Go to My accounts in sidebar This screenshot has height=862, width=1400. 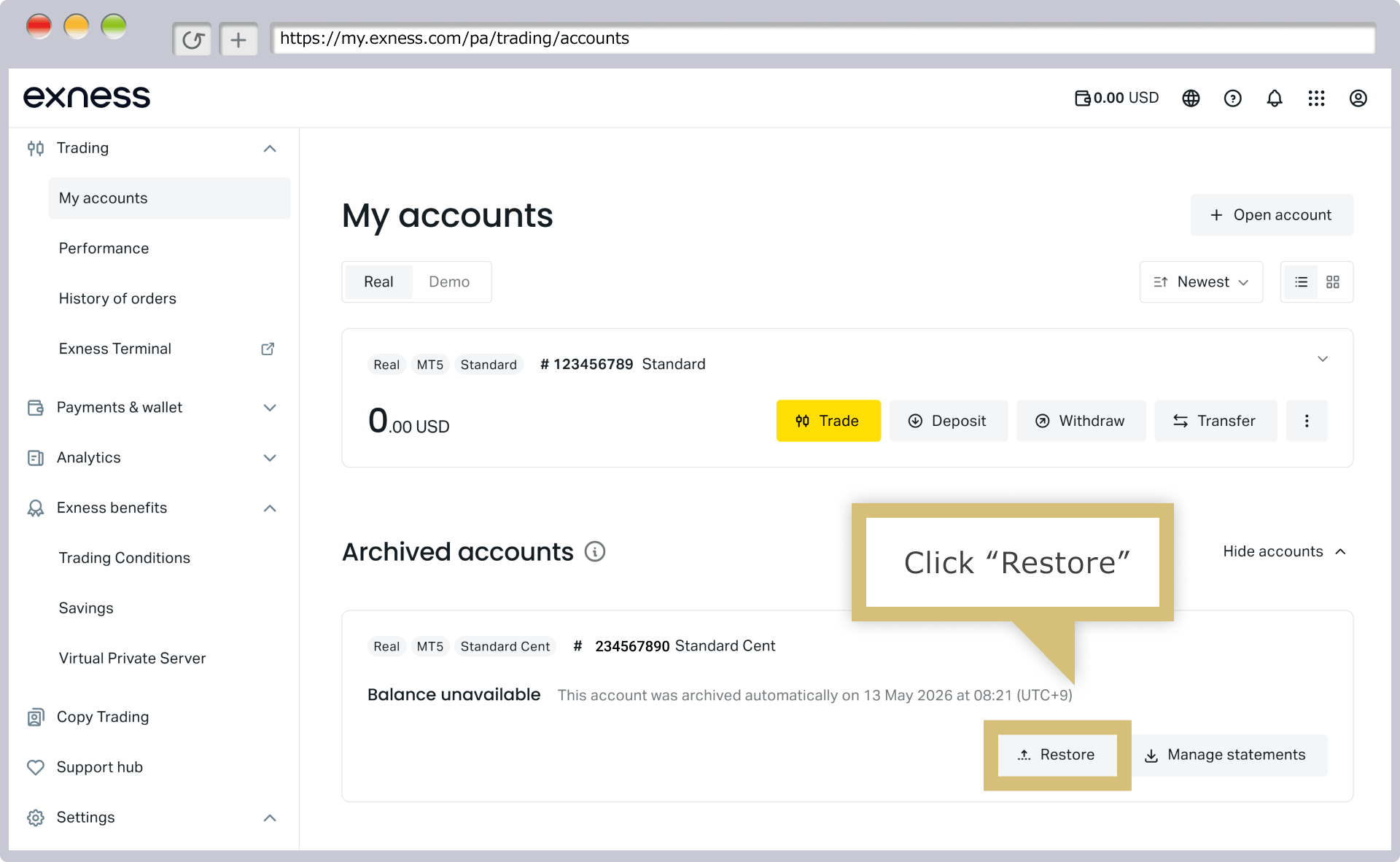[x=169, y=198]
